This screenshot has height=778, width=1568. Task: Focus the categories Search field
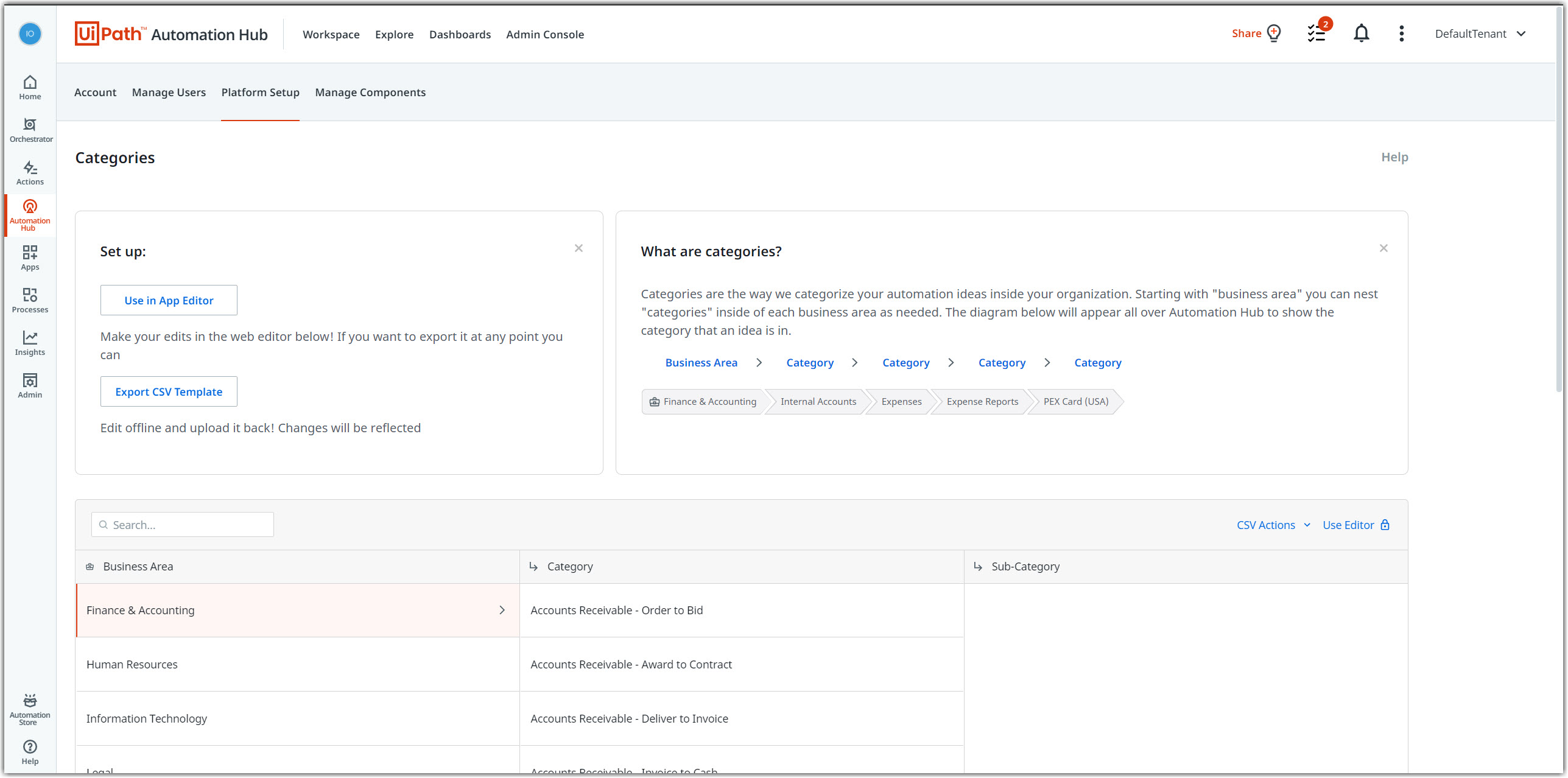183,525
